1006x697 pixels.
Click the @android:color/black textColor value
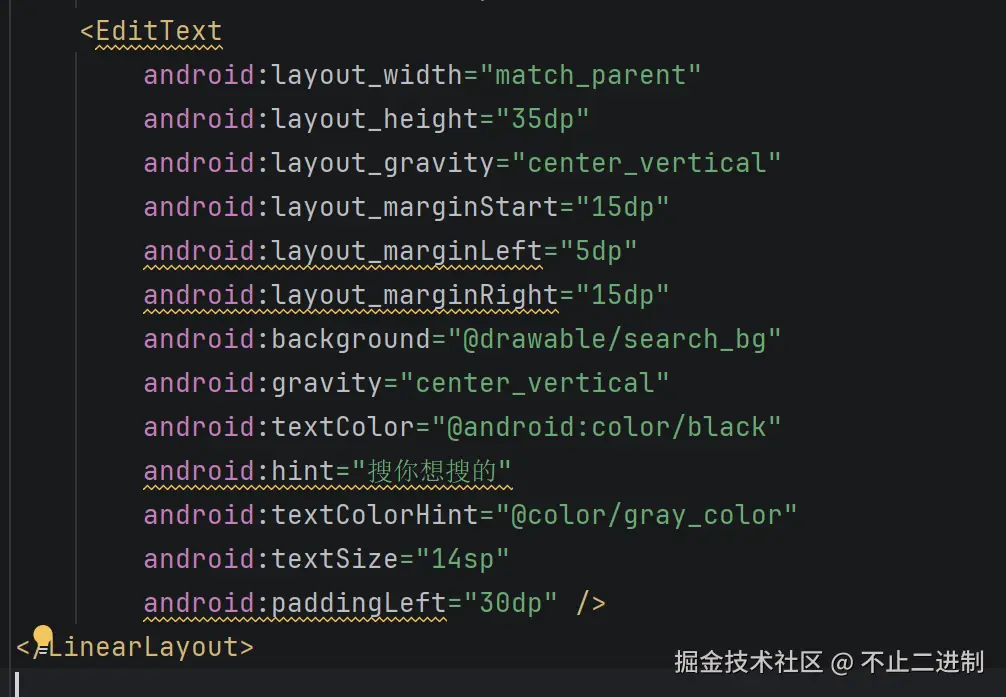606,427
